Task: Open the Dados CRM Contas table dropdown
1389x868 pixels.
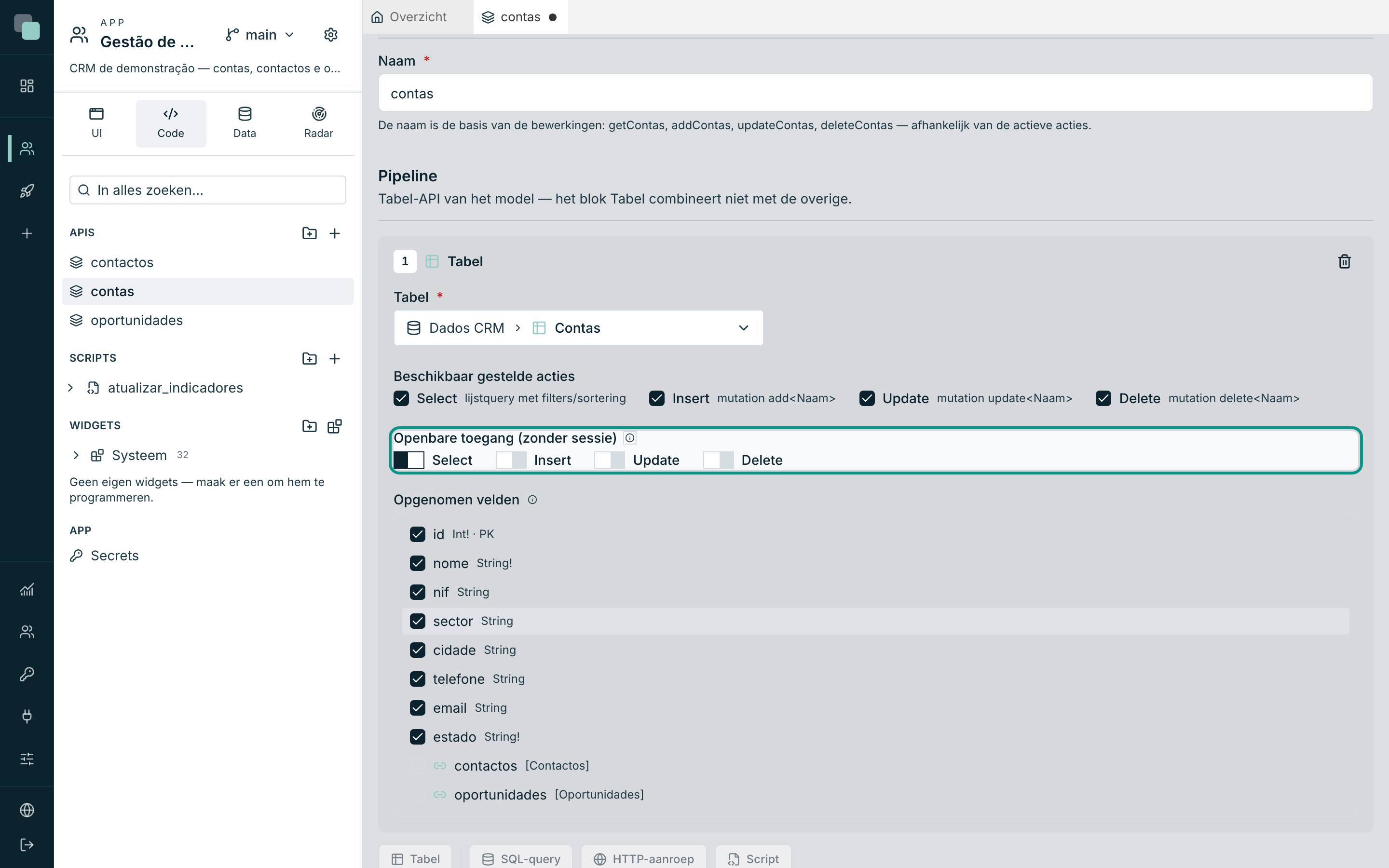Action: [578, 328]
